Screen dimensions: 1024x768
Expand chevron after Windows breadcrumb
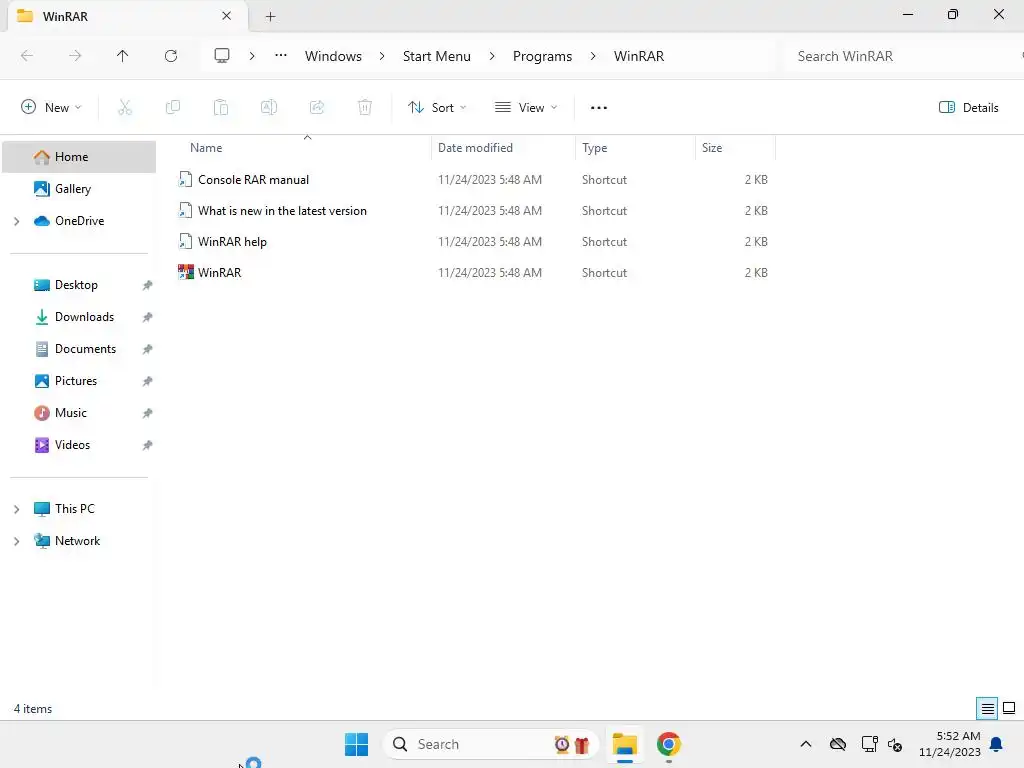pyautogui.click(x=382, y=56)
